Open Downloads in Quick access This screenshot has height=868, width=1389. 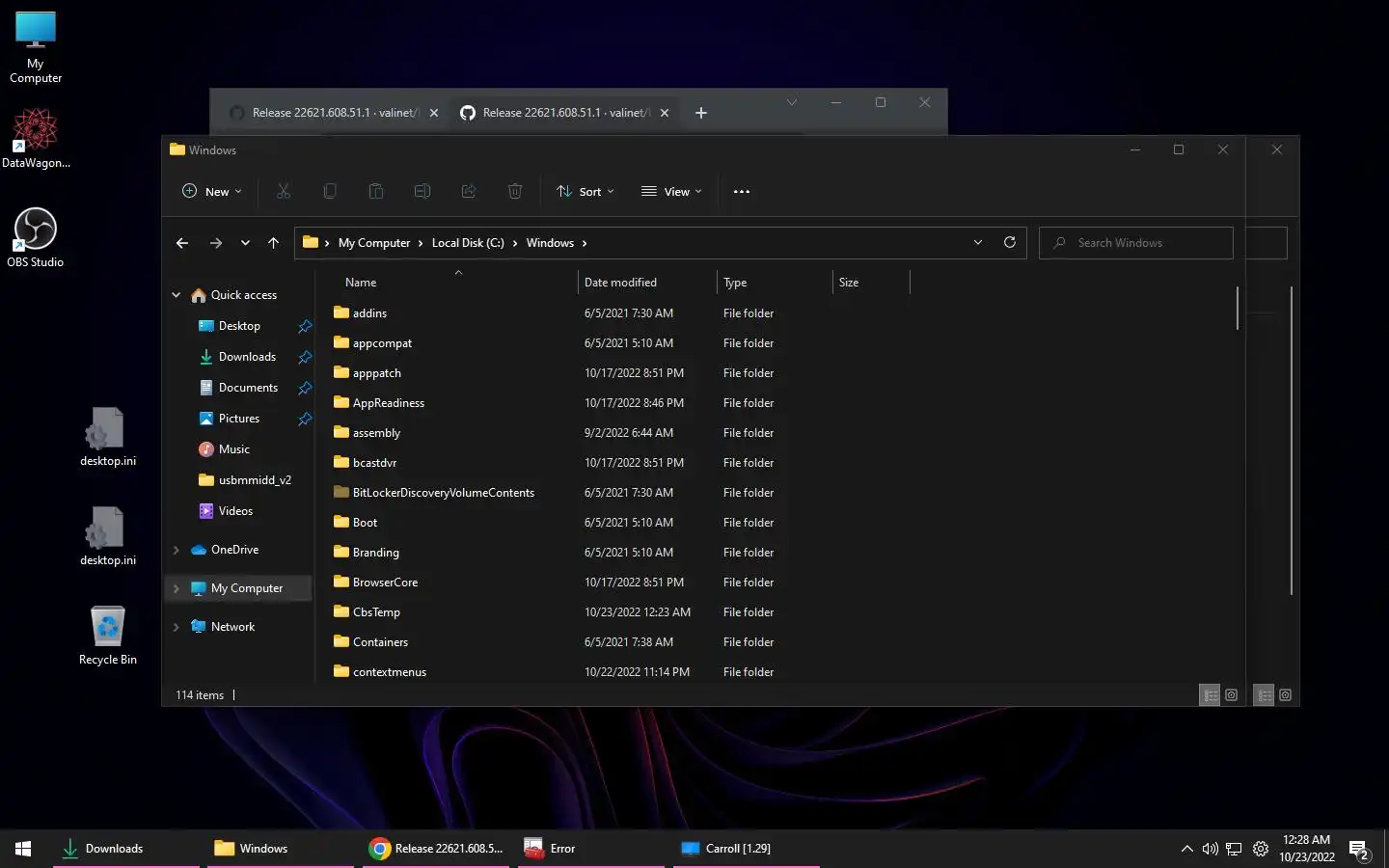pyautogui.click(x=247, y=357)
